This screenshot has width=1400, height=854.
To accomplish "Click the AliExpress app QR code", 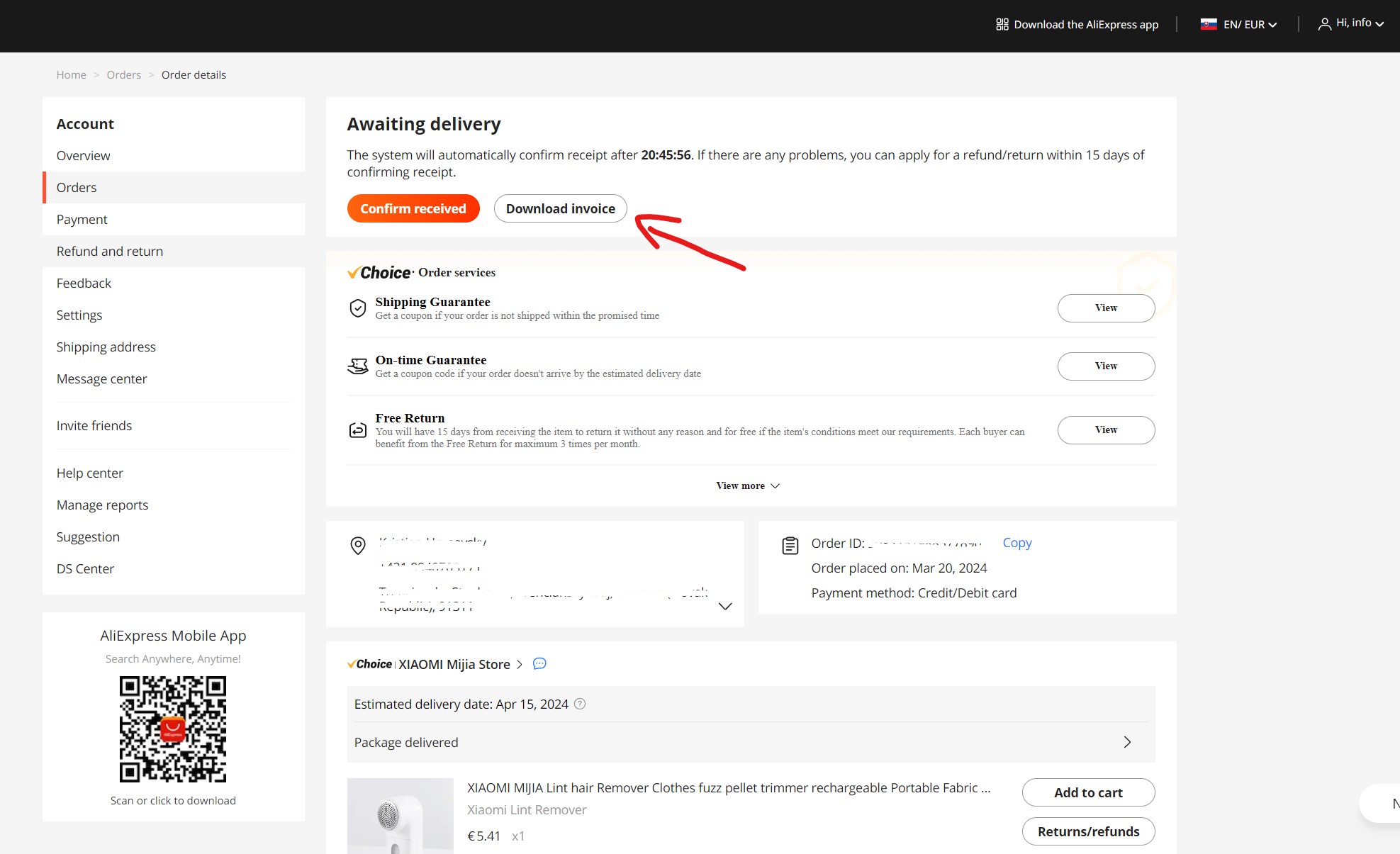I will point(173,729).
